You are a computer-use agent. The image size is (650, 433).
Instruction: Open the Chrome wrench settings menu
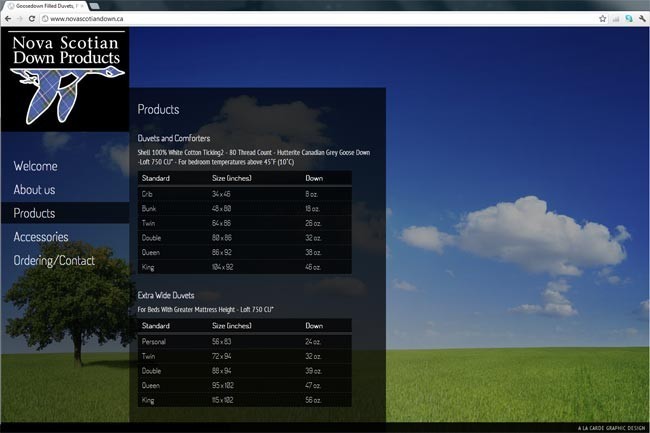(x=642, y=19)
